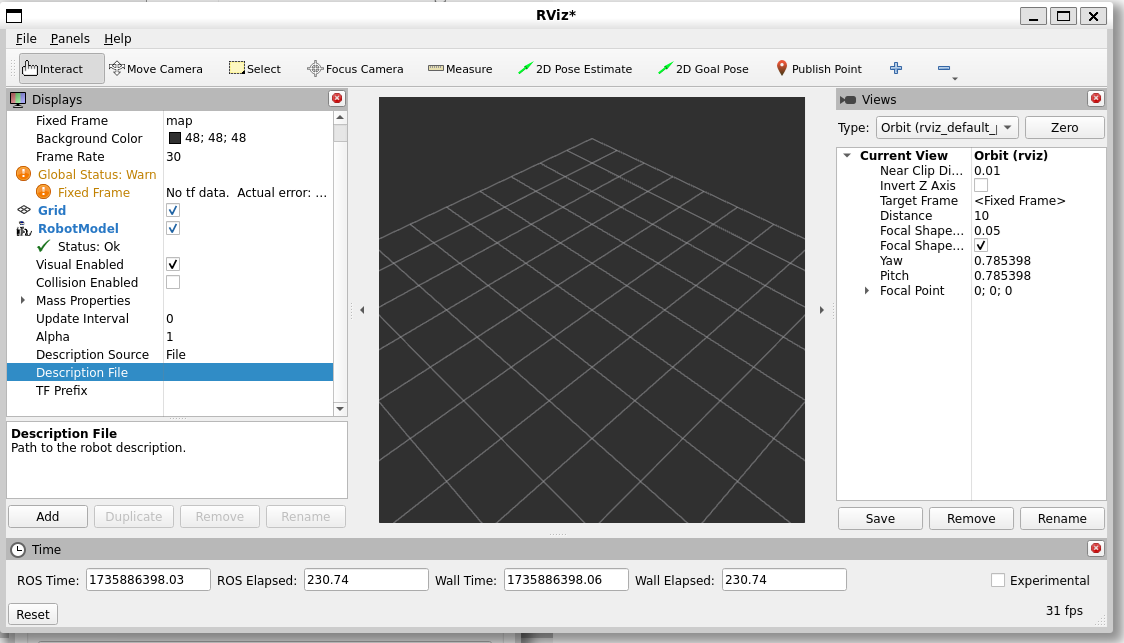Image resolution: width=1124 pixels, height=643 pixels.
Task: Open the view Type dropdown
Action: pyautogui.click(x=947, y=128)
